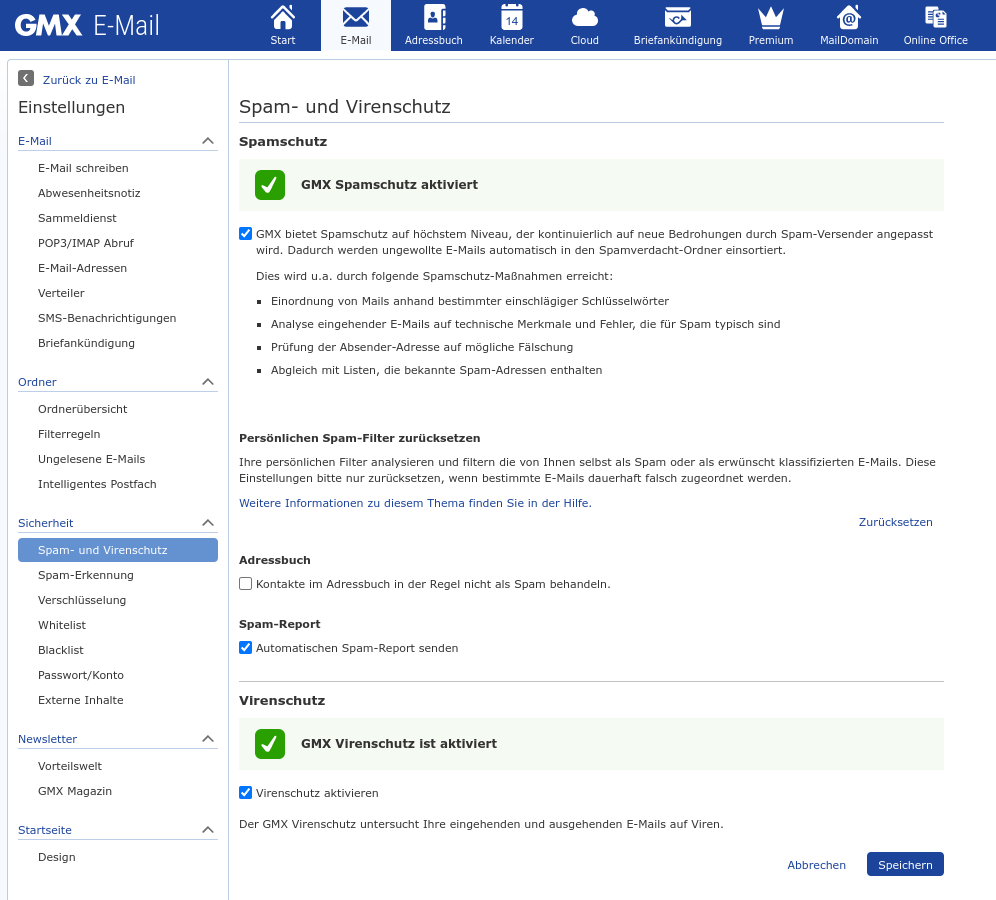Collapse the Newsletter settings section

(x=208, y=739)
